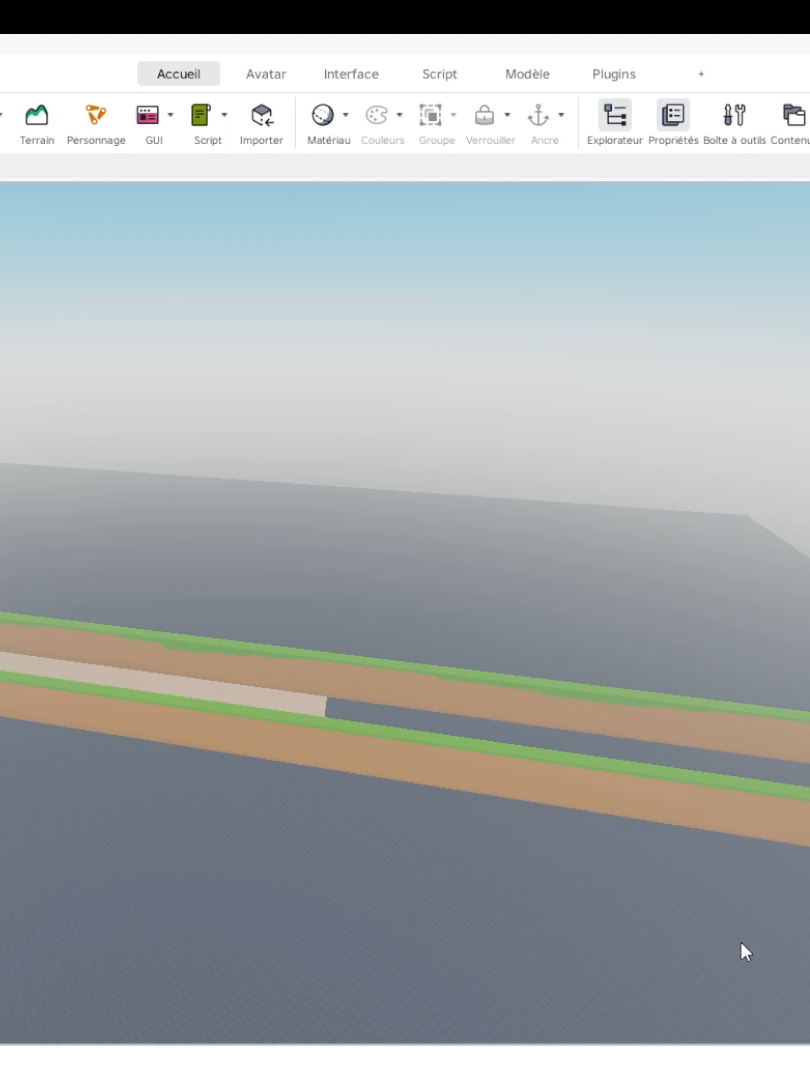Click the Personnage character icon
This screenshot has height=1080, width=810.
point(96,115)
